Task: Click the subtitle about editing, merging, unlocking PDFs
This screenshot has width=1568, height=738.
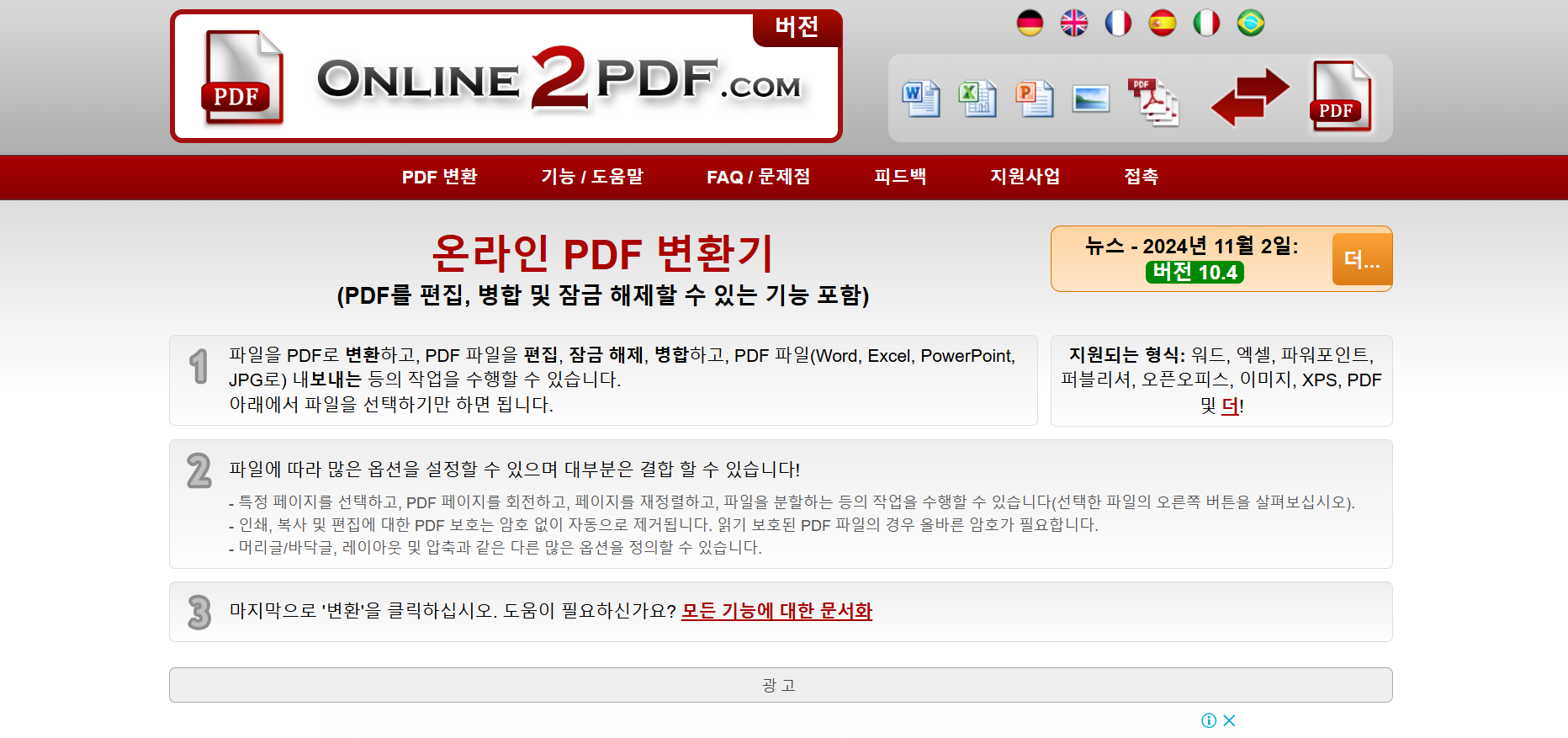Action: point(602,295)
